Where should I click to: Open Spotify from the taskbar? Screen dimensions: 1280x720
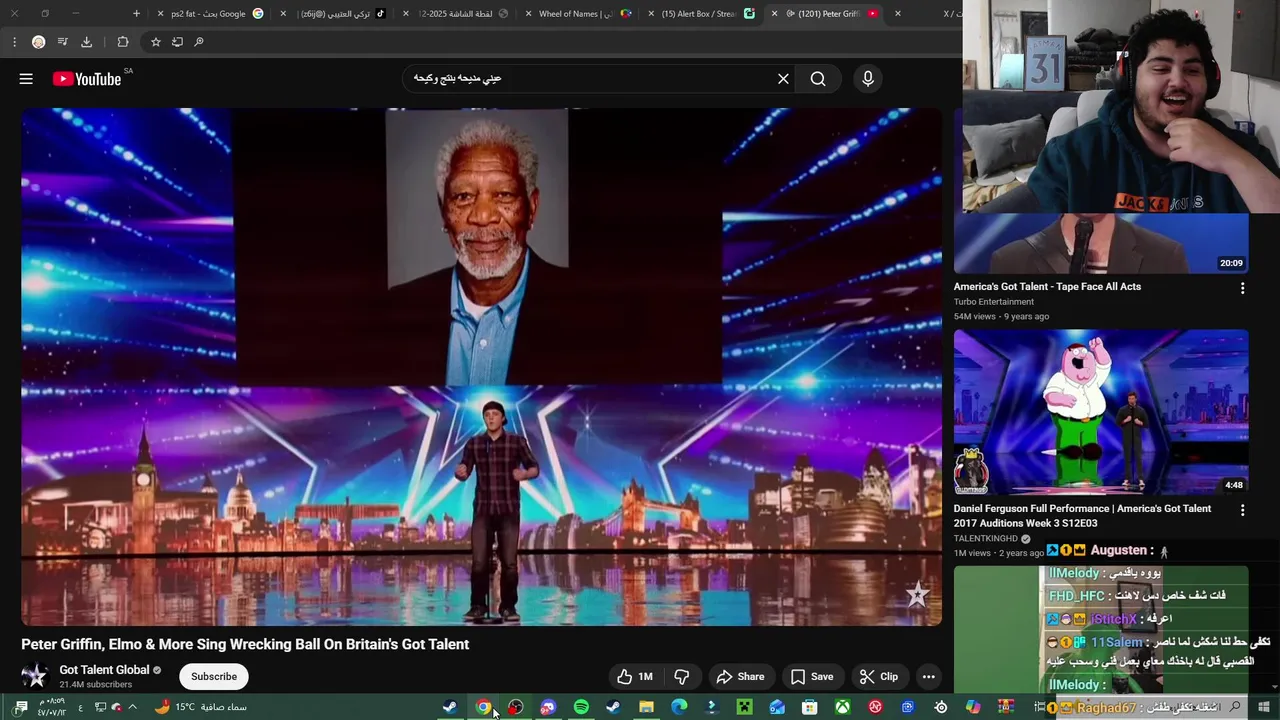pyautogui.click(x=581, y=707)
